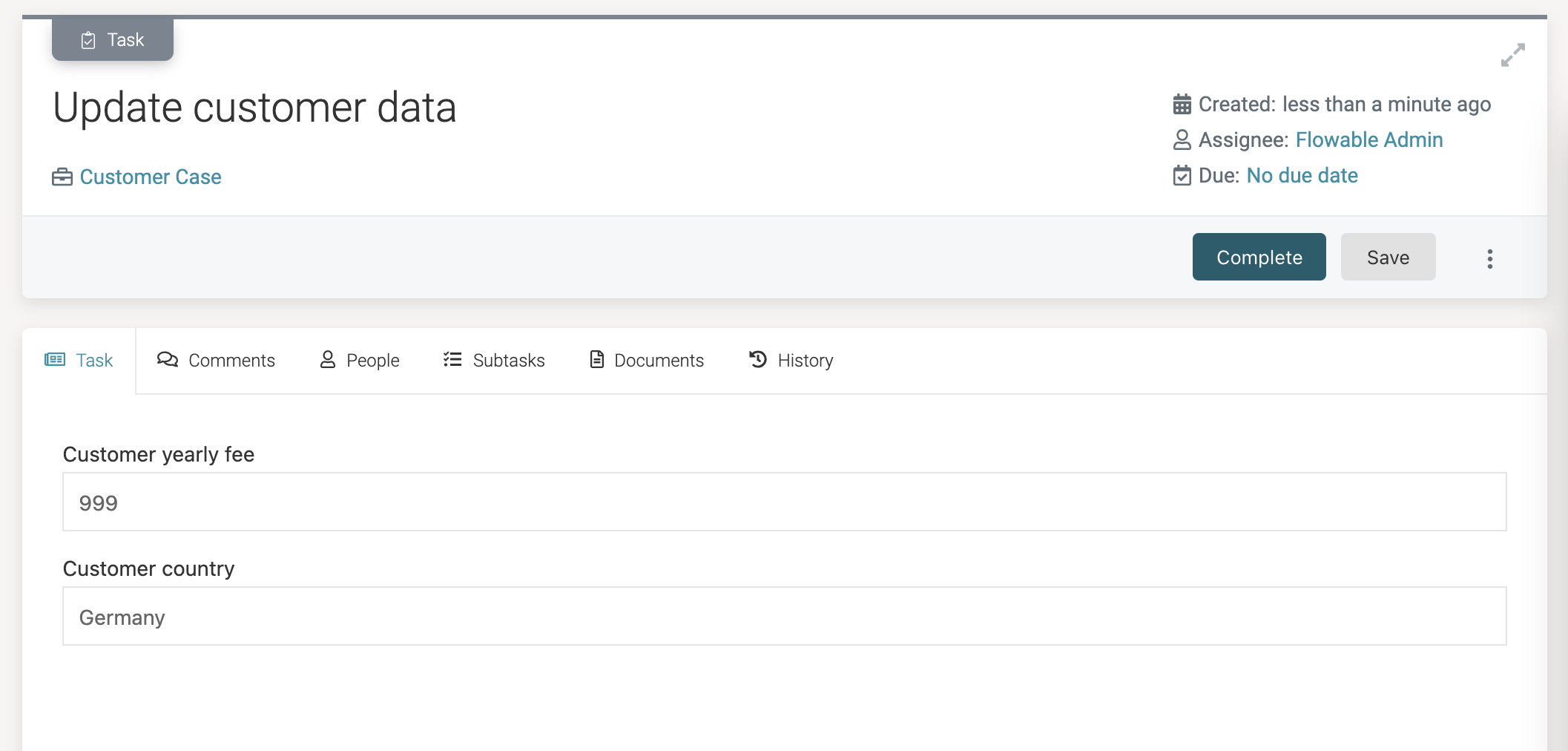
Task: Click the History clock icon
Action: [757, 360]
